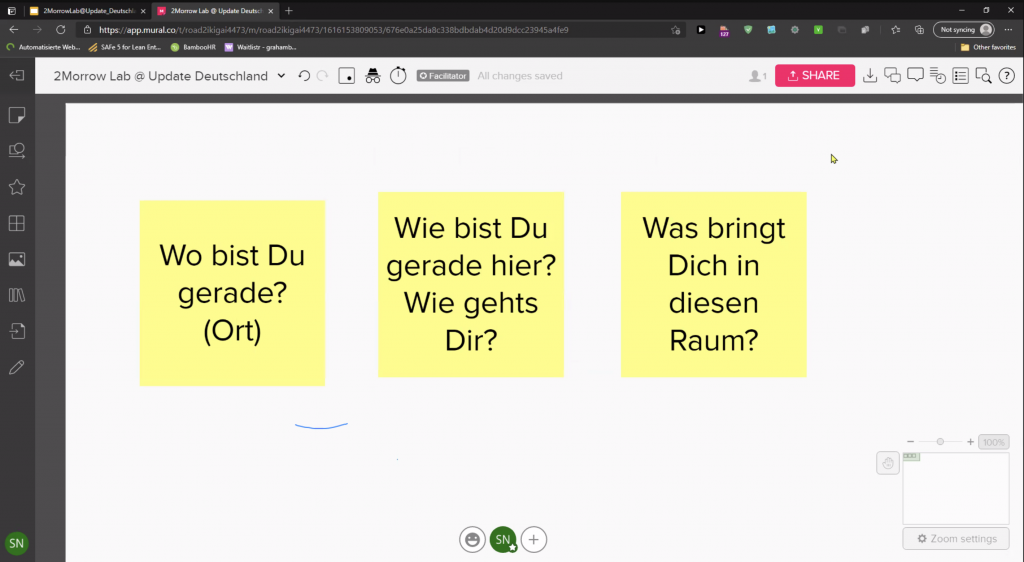Open the frameworks grid tool
1024x562 pixels.
click(x=17, y=223)
